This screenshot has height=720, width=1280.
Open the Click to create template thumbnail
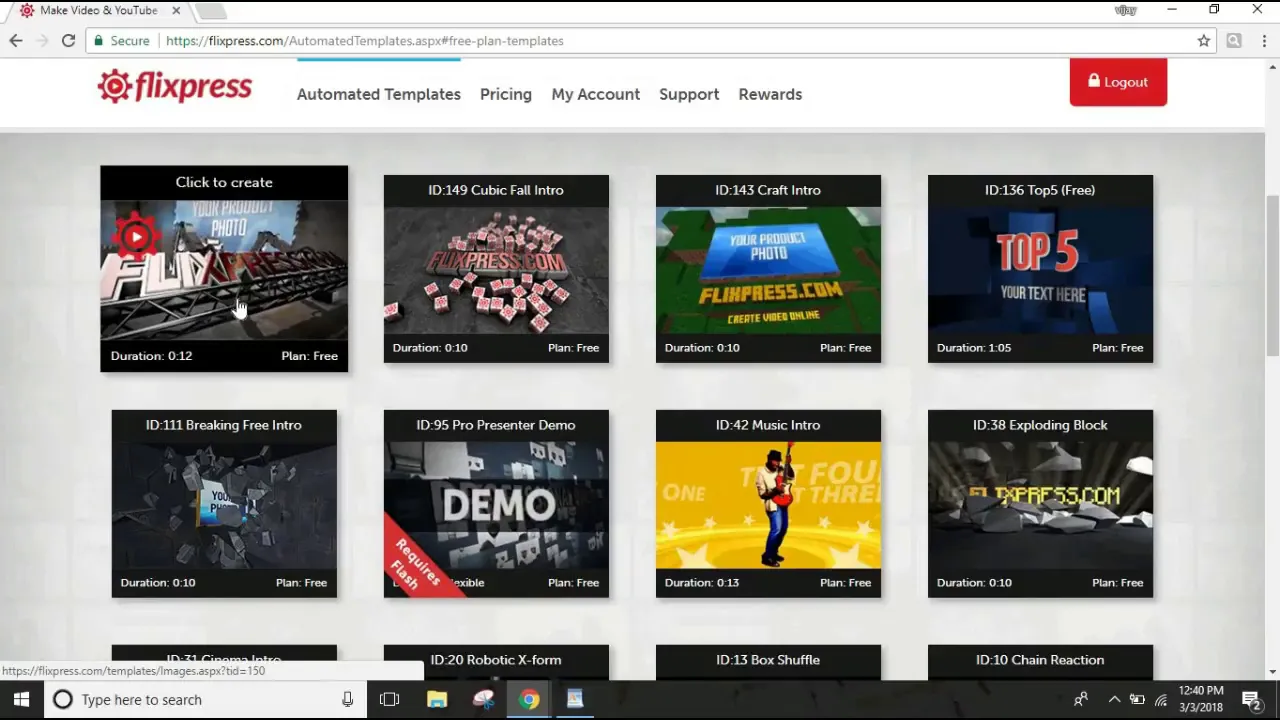tap(224, 269)
